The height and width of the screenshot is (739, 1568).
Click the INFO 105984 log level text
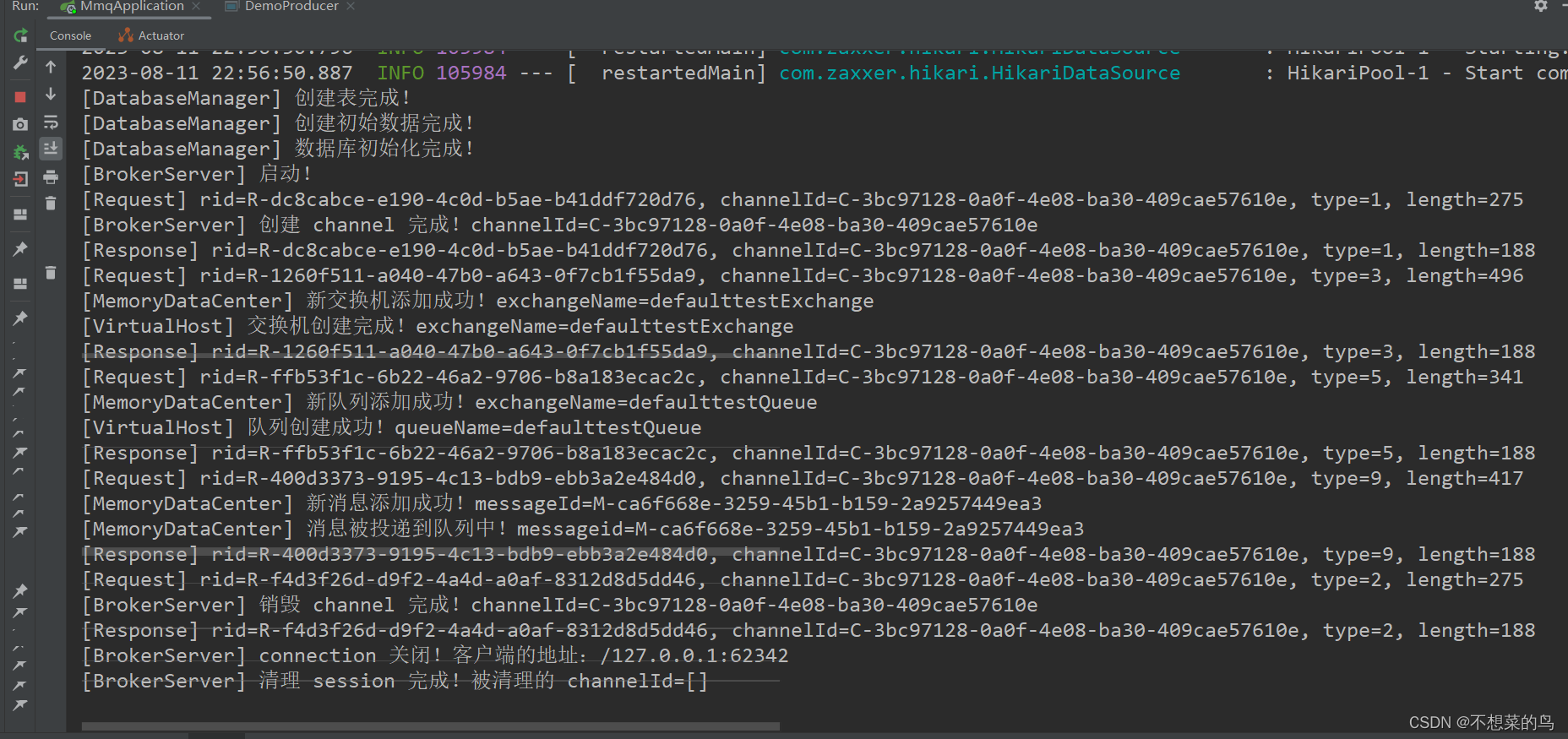tap(442, 73)
